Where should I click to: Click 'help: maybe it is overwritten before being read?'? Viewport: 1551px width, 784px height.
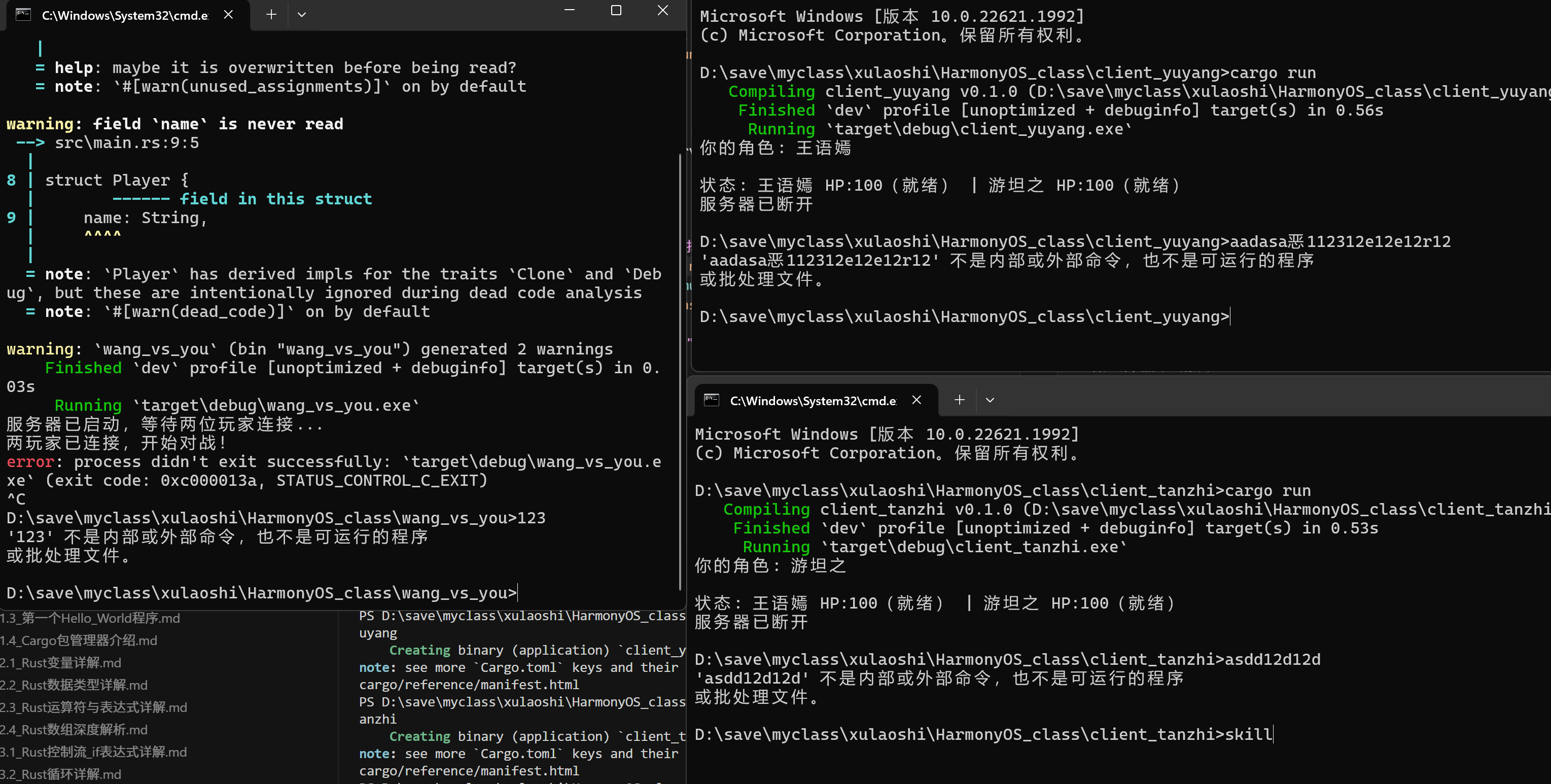point(286,67)
